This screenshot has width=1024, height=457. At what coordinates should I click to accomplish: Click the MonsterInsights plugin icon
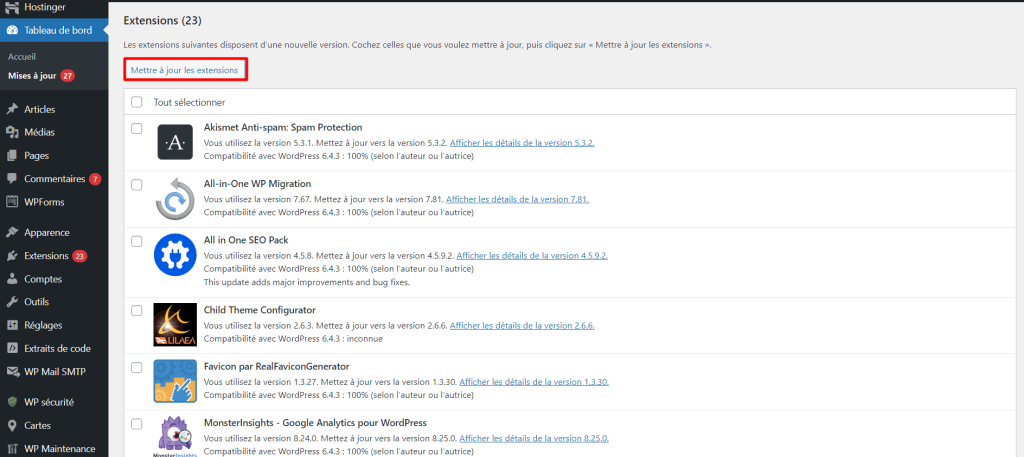[x=175, y=436]
